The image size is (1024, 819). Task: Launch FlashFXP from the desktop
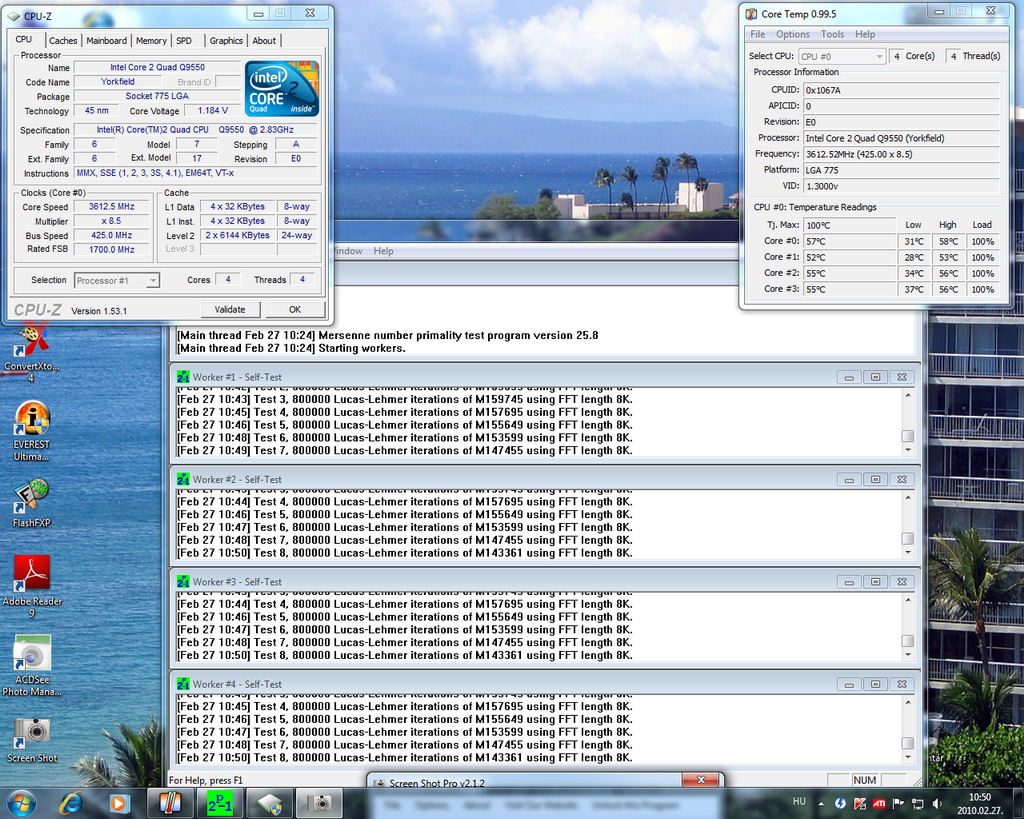tap(31, 503)
